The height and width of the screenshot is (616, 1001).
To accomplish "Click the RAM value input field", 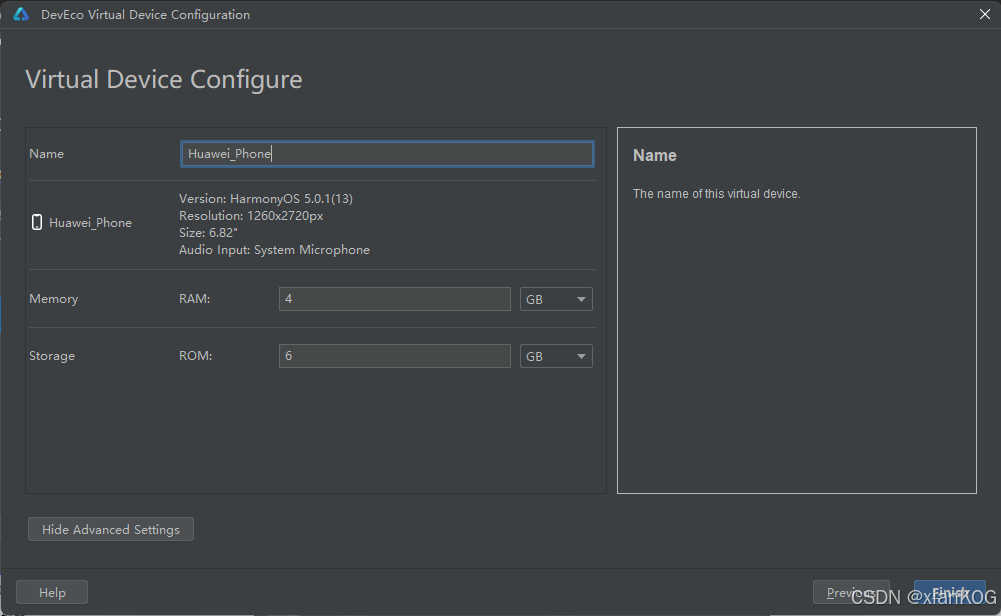I will coord(395,299).
